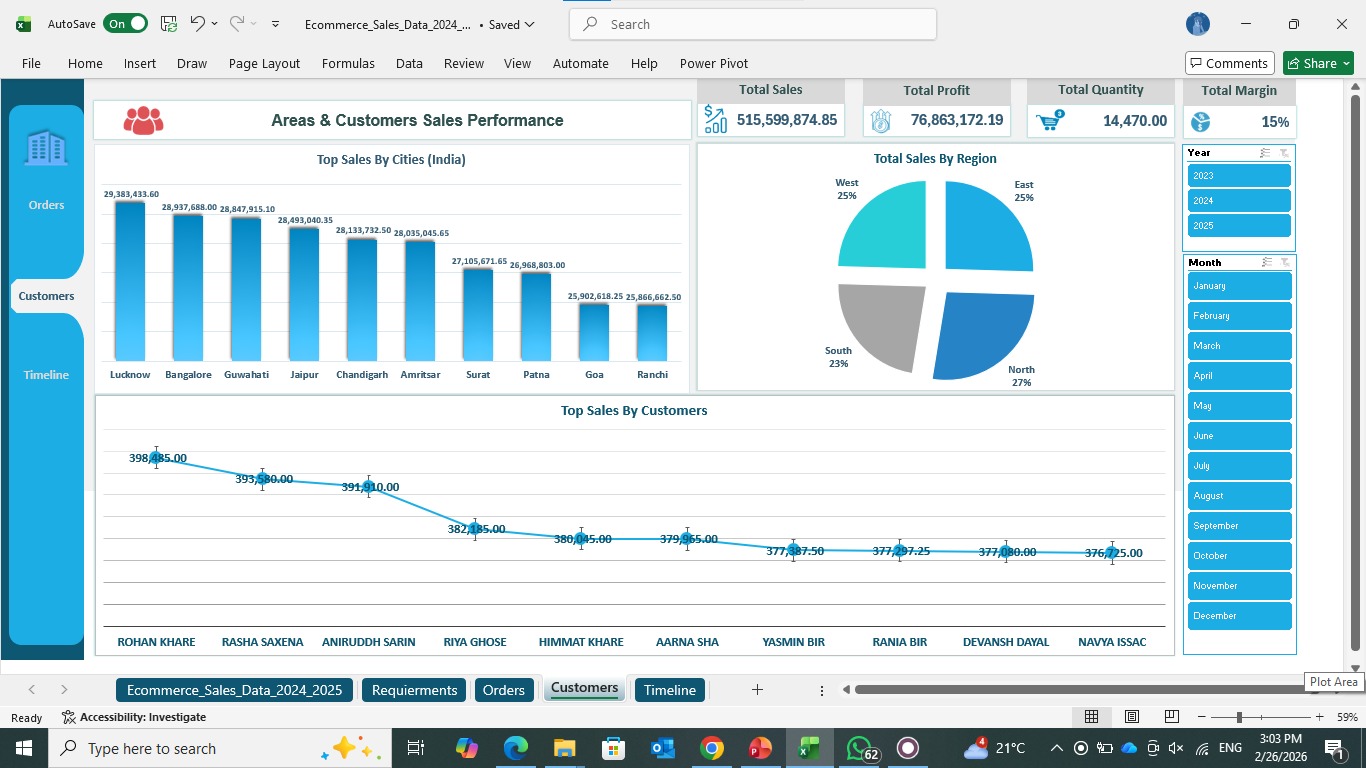1366x768 pixels.
Task: Toggle the March month slicer button
Action: [1239, 346]
